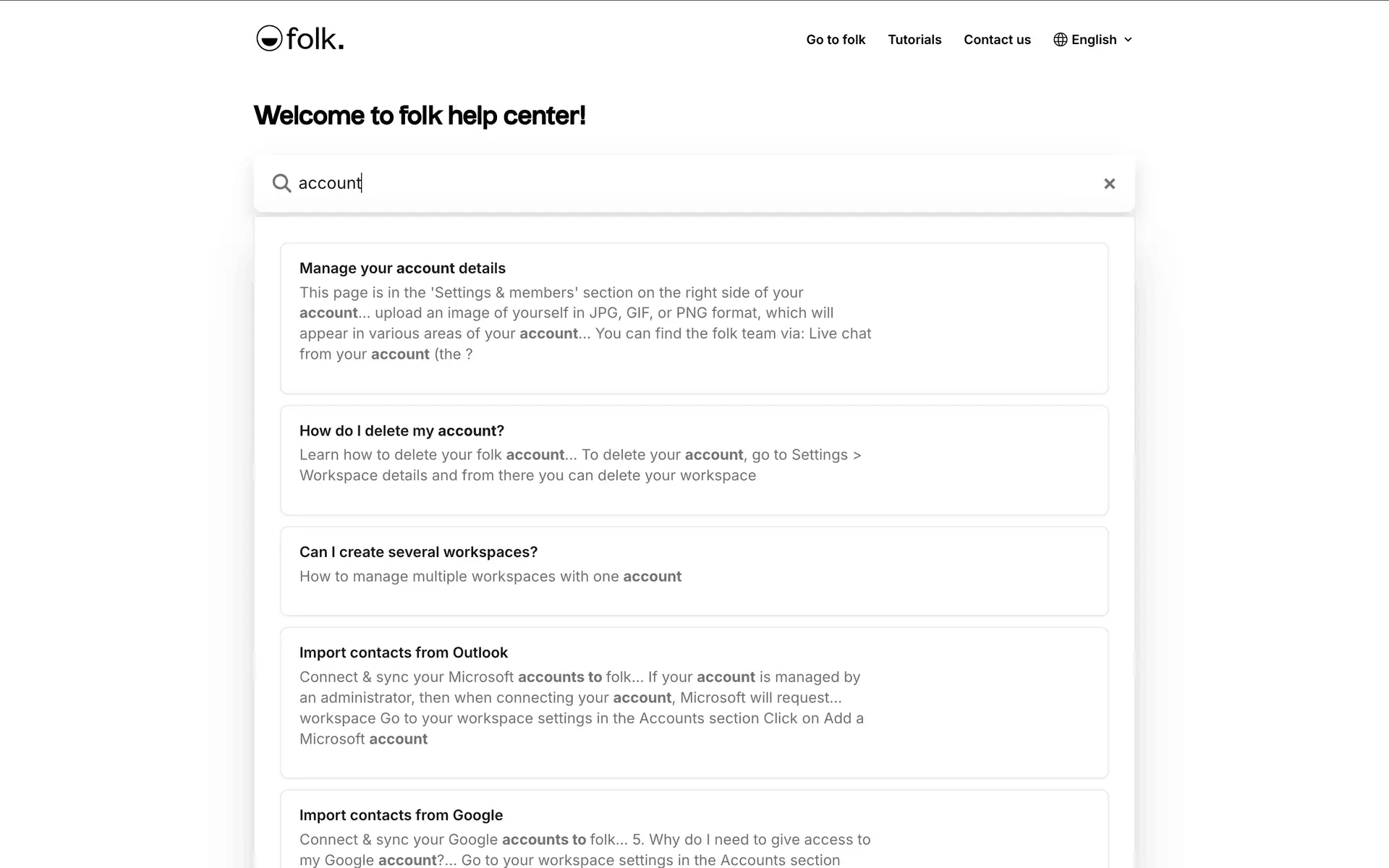The image size is (1389, 868).
Task: Expand the English language chevron
Action: (x=1128, y=40)
